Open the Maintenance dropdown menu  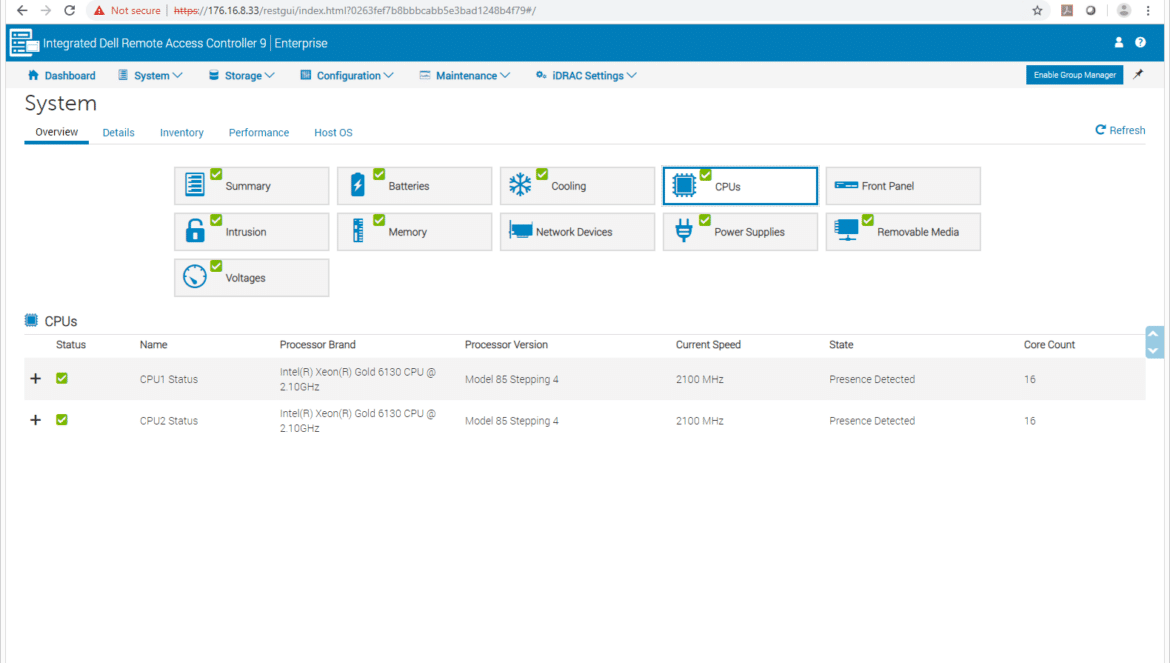[465, 75]
